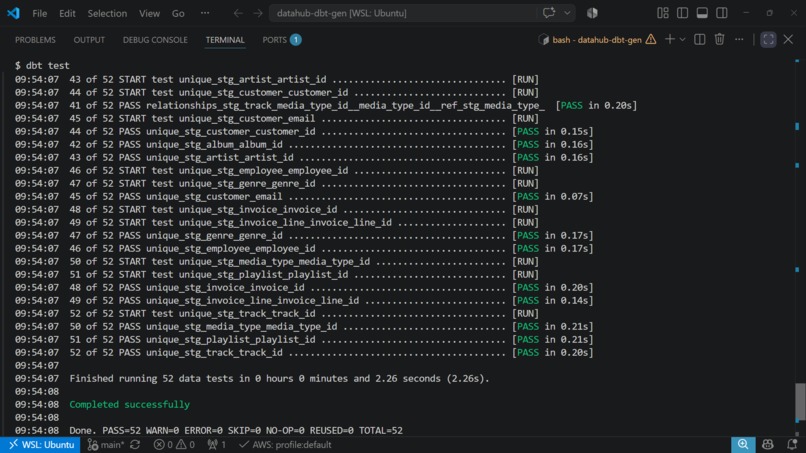Click the extension icon beside command center
This screenshot has width=806, height=453.
point(592,13)
